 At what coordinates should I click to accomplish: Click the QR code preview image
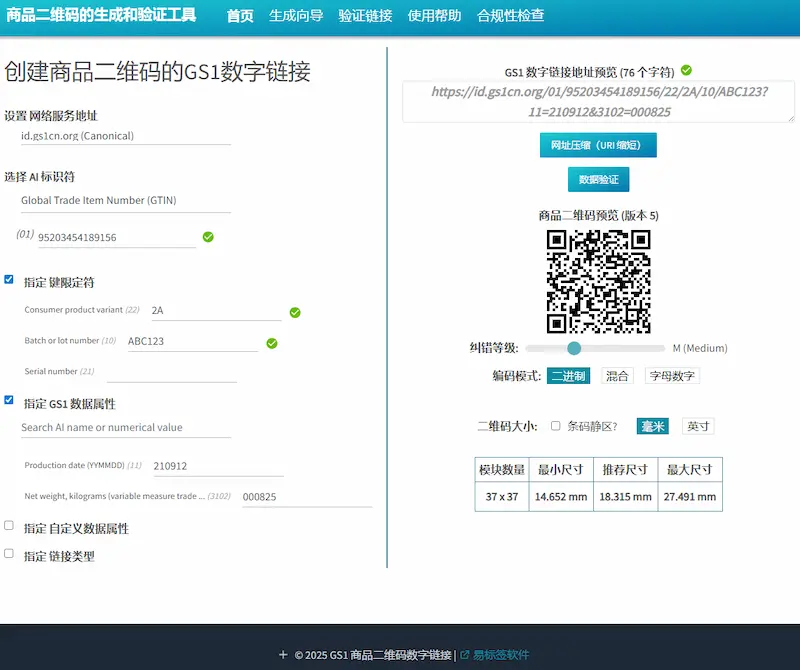598,282
